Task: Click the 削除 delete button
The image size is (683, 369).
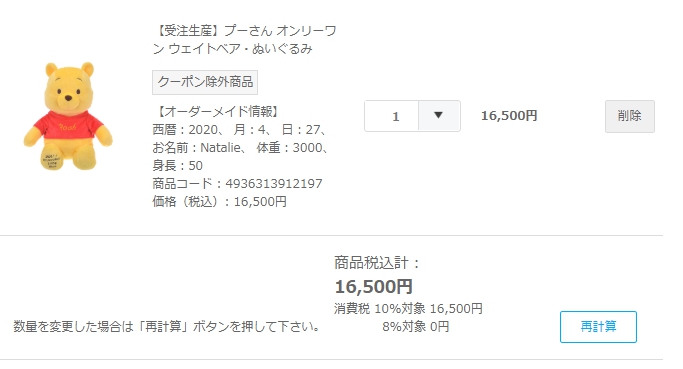Action: pyautogui.click(x=629, y=116)
